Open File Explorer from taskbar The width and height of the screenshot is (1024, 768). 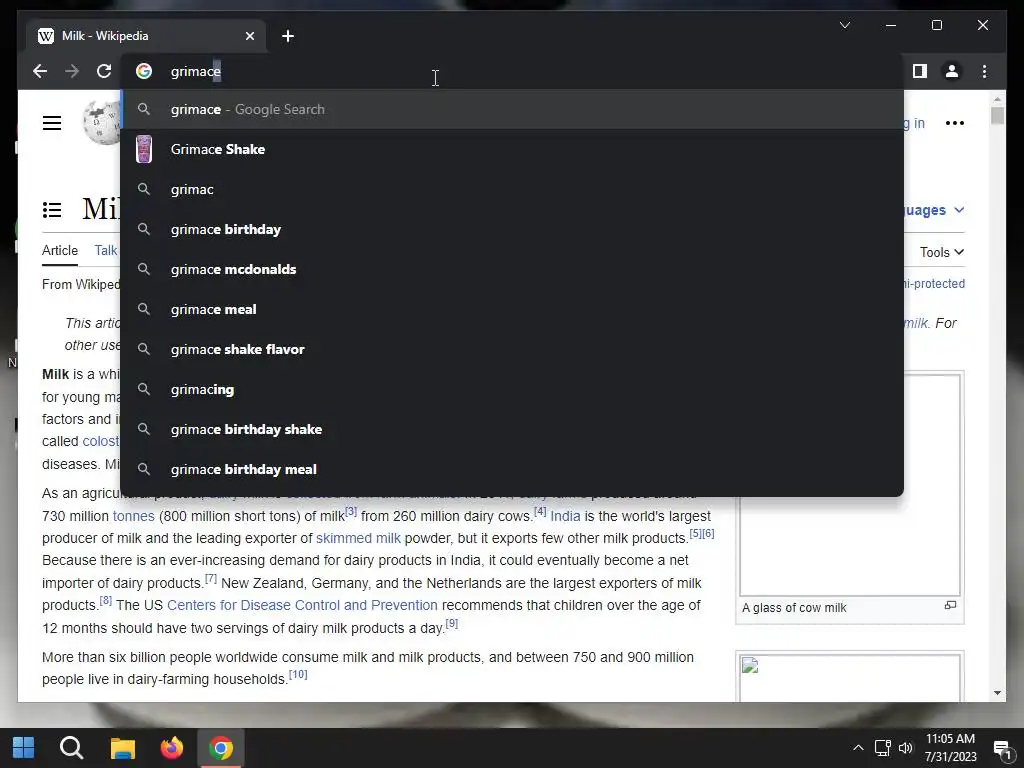click(x=122, y=748)
